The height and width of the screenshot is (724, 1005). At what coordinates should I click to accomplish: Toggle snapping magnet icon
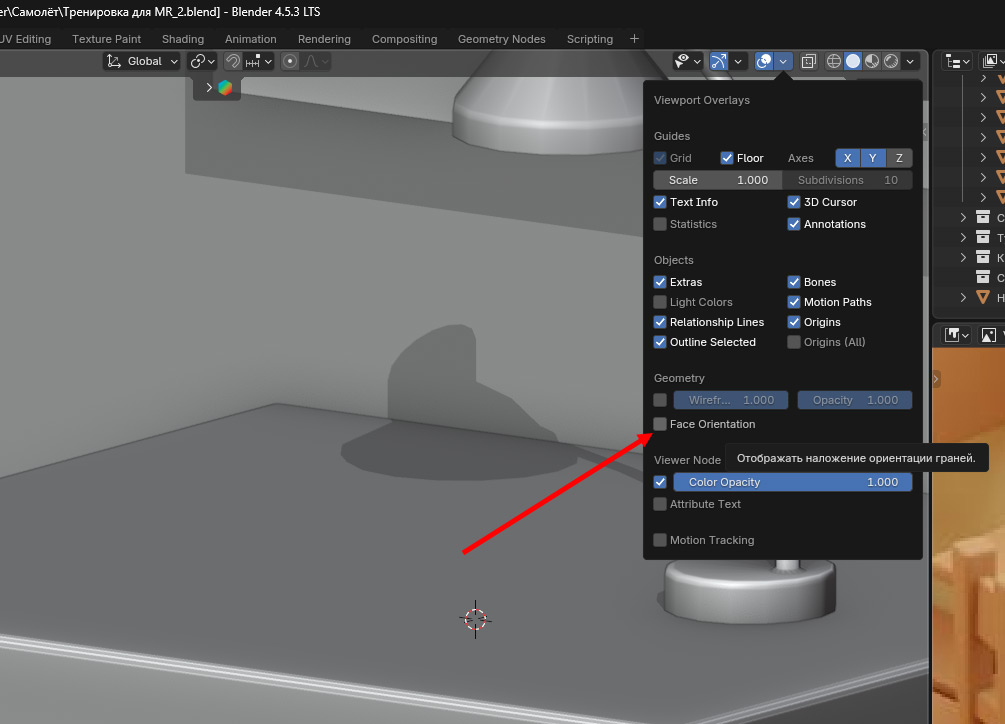click(232, 61)
